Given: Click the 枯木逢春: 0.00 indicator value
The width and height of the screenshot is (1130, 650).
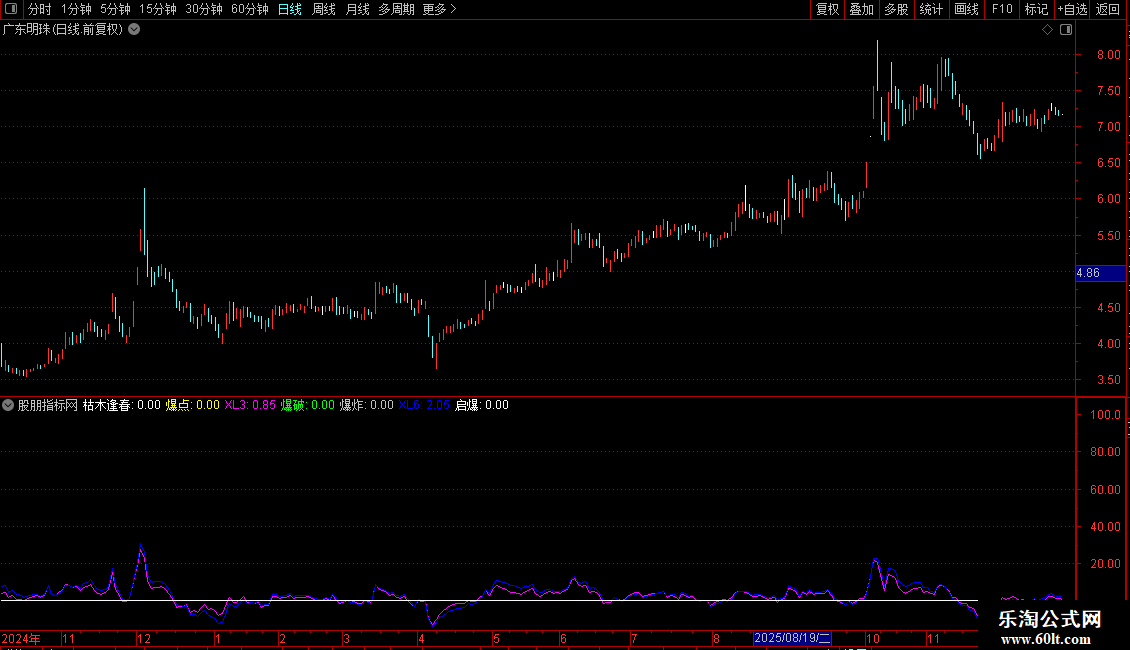Looking at the screenshot, I should pyautogui.click(x=121, y=405).
